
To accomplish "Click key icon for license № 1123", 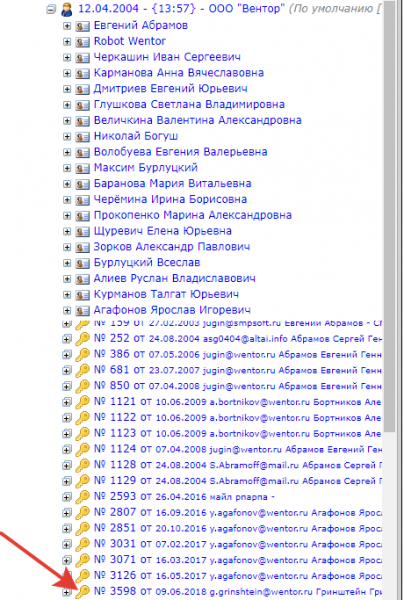I will (x=82, y=434).
